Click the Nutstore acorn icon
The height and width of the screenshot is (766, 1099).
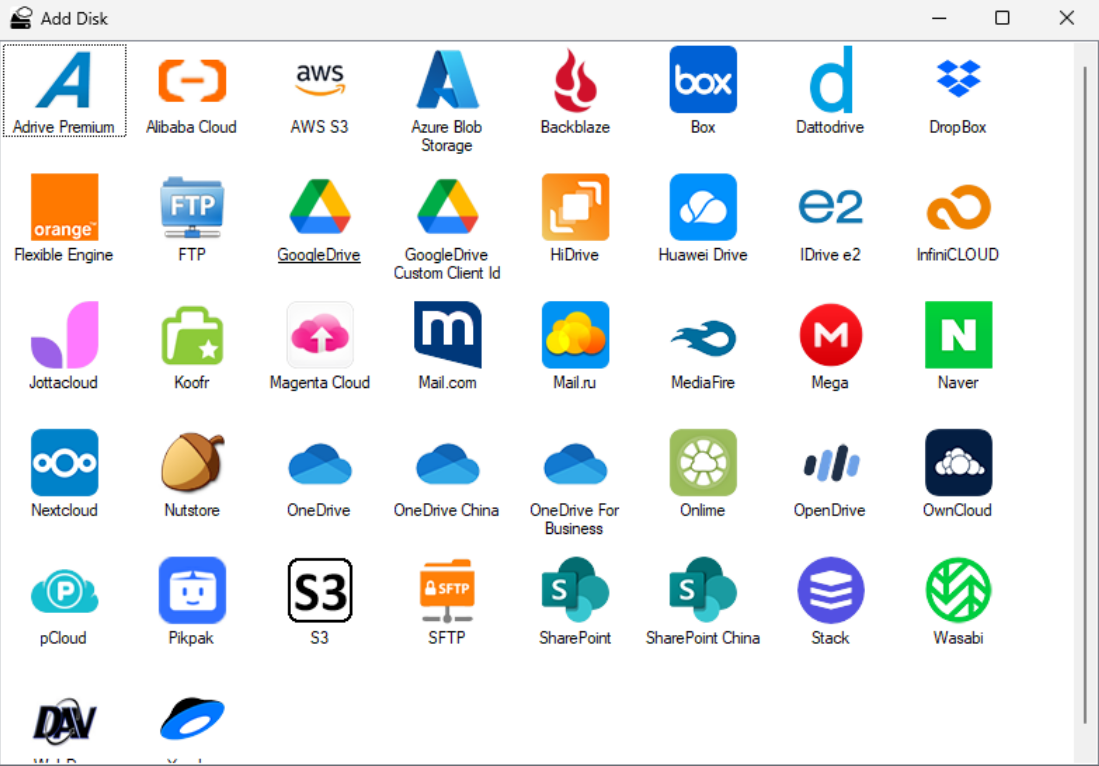click(191, 463)
